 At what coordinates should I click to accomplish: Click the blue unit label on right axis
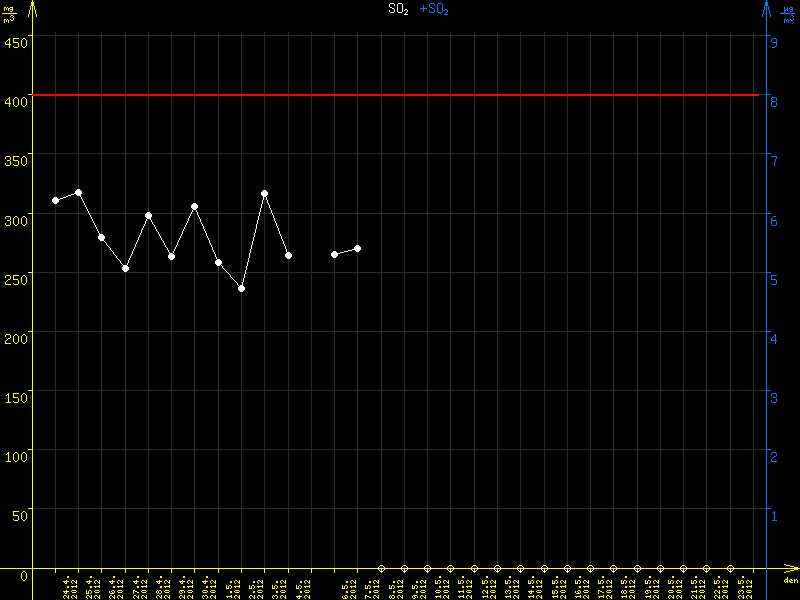[789, 14]
